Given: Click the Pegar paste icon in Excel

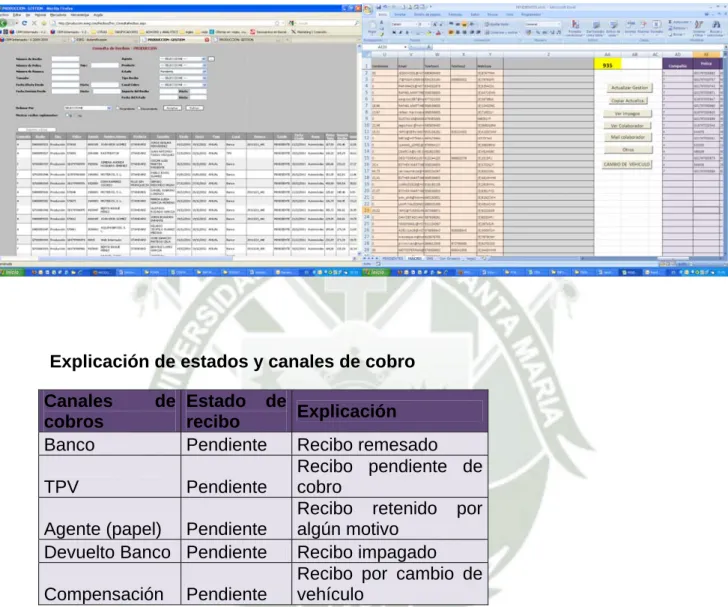Looking at the screenshot, I should (x=372, y=26).
